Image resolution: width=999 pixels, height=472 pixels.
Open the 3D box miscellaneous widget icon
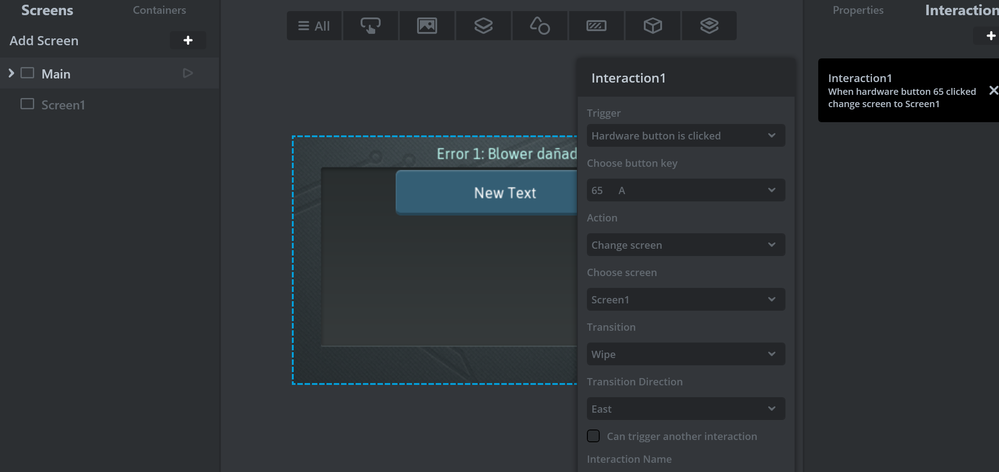coord(652,26)
